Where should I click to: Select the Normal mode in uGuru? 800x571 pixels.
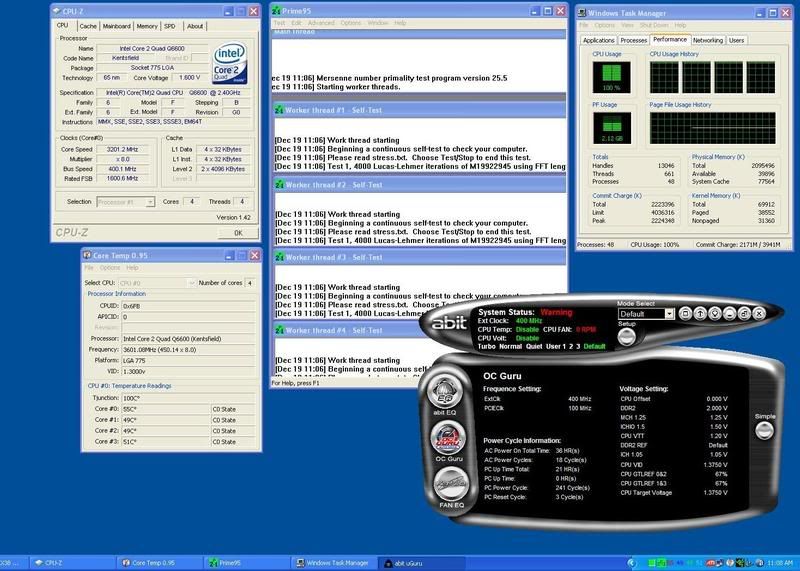pos(510,346)
